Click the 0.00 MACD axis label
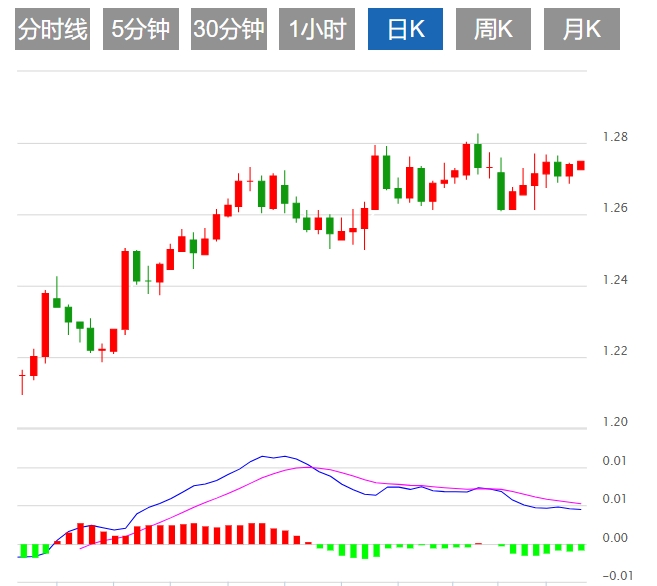The width and height of the screenshot is (657, 586). [616, 538]
